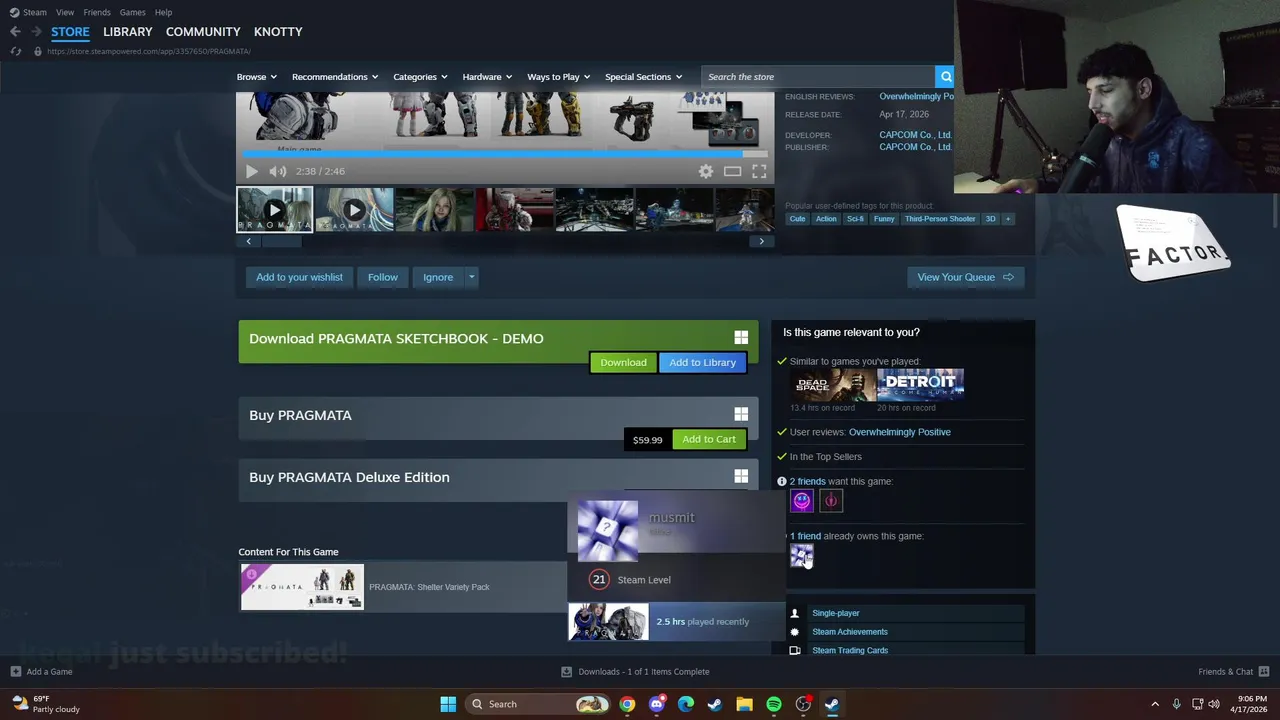
Task: Add PRAGMATA to Cart
Action: point(709,439)
